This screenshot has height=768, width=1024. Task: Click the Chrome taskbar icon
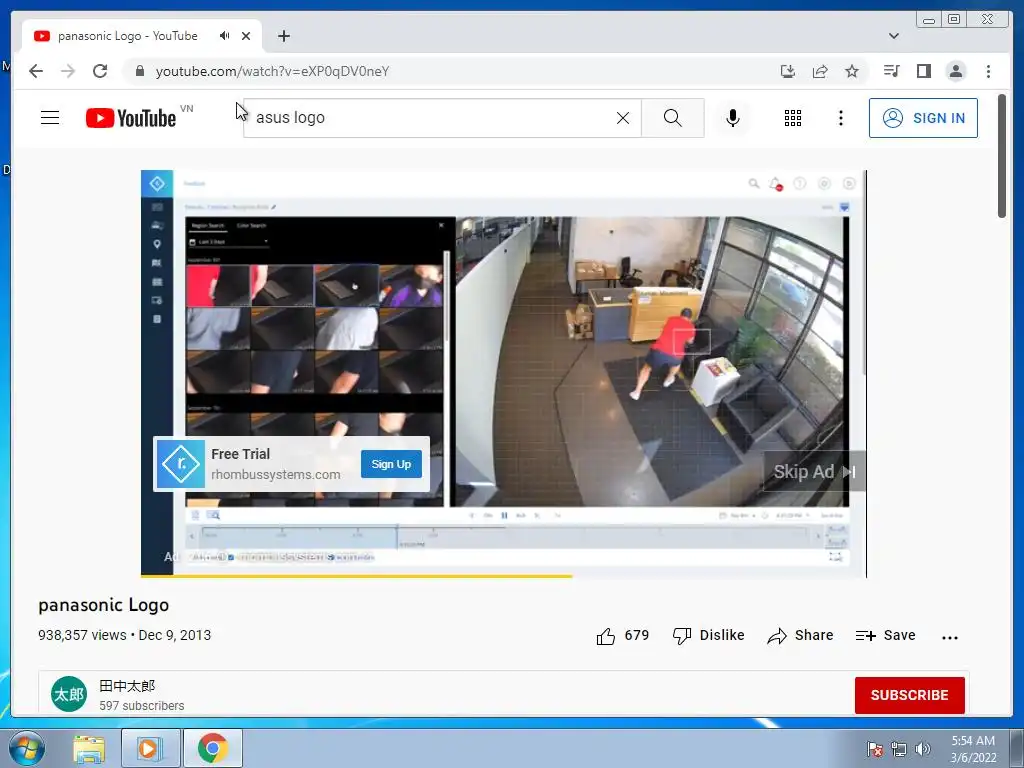[213, 748]
